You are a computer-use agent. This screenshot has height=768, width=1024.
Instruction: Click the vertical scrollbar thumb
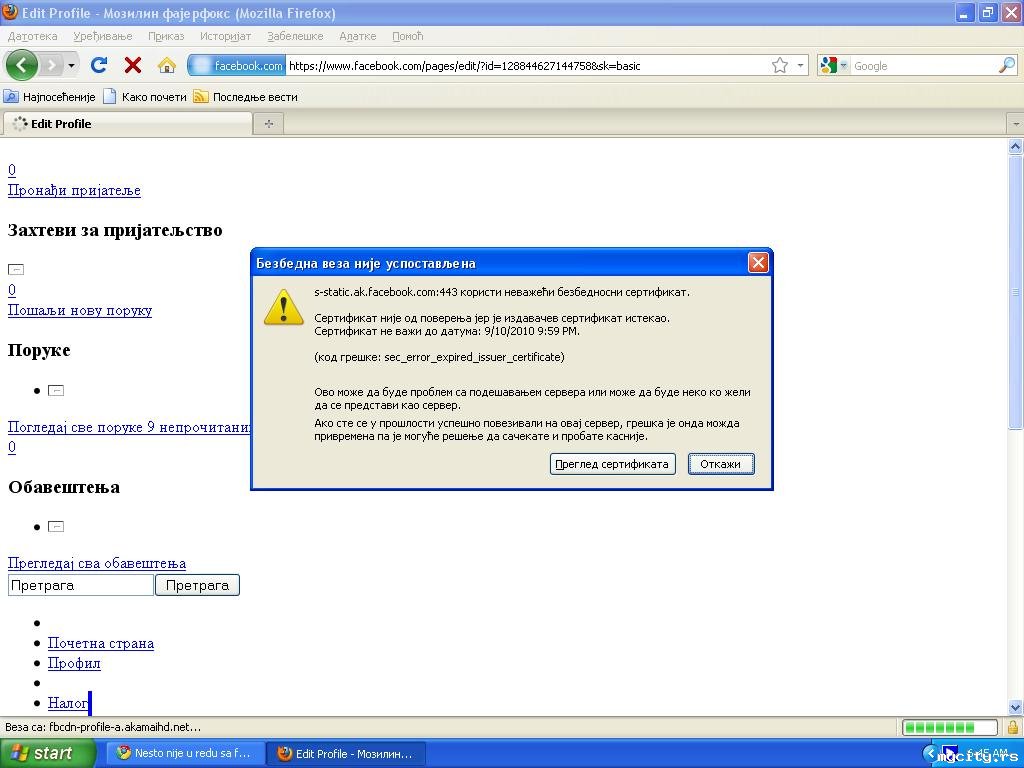(x=1015, y=291)
